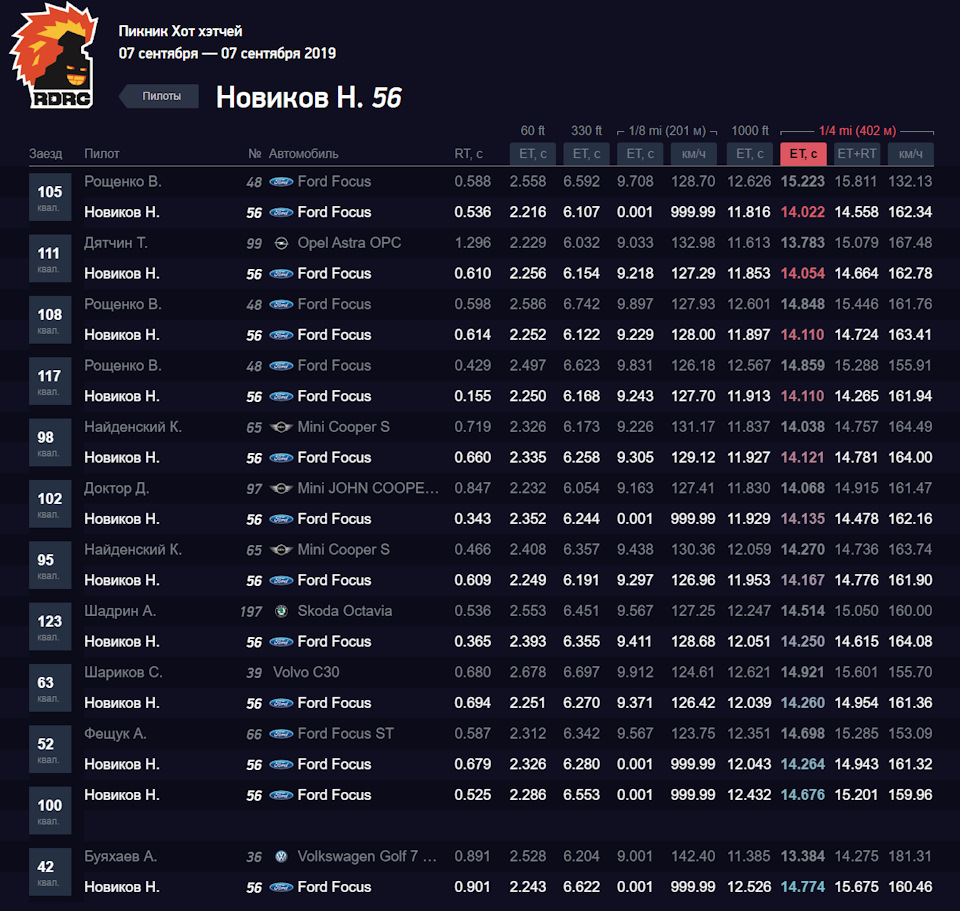Open race 98 квал. badge

point(50,442)
